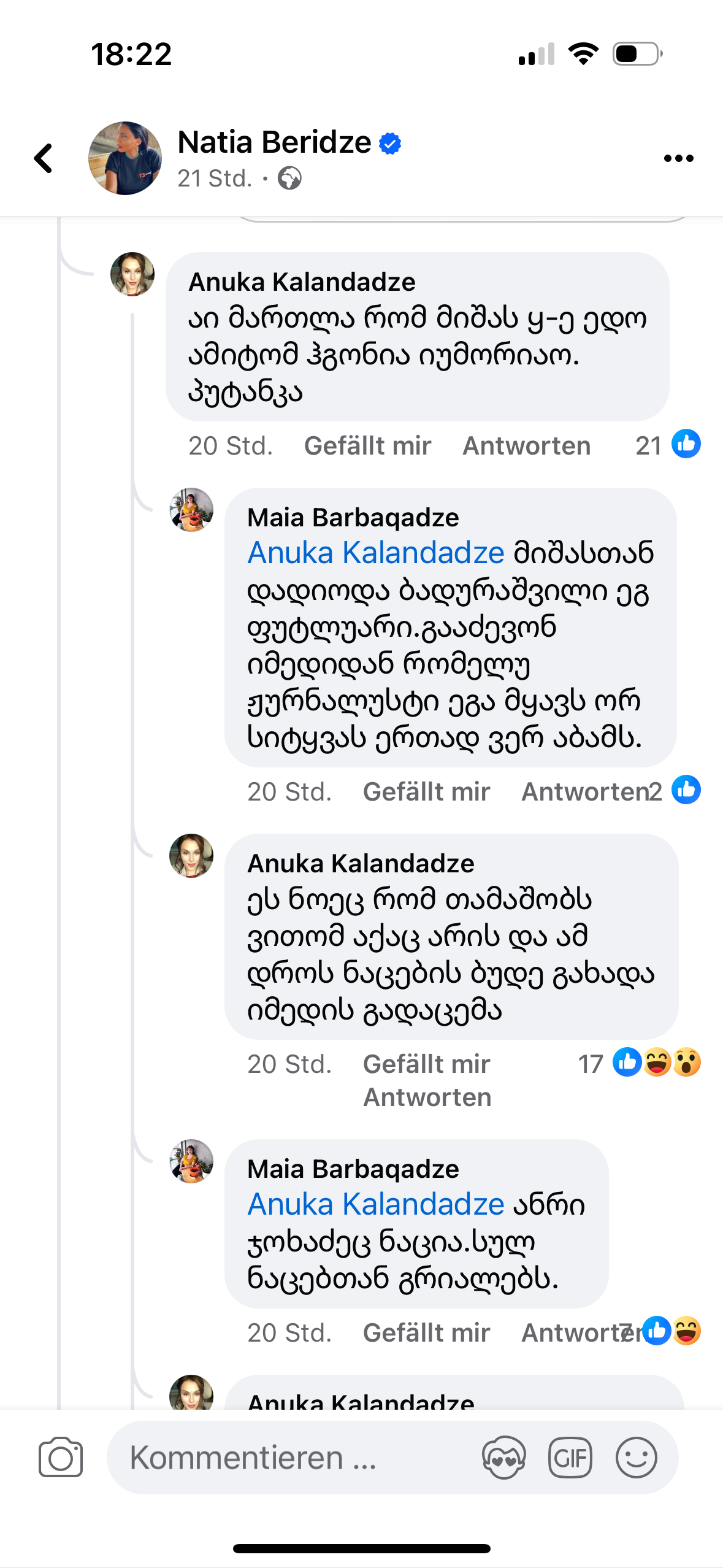Show the 17 reactions on Anuka's second comment
This screenshot has height=1568, width=723.
(638, 1063)
